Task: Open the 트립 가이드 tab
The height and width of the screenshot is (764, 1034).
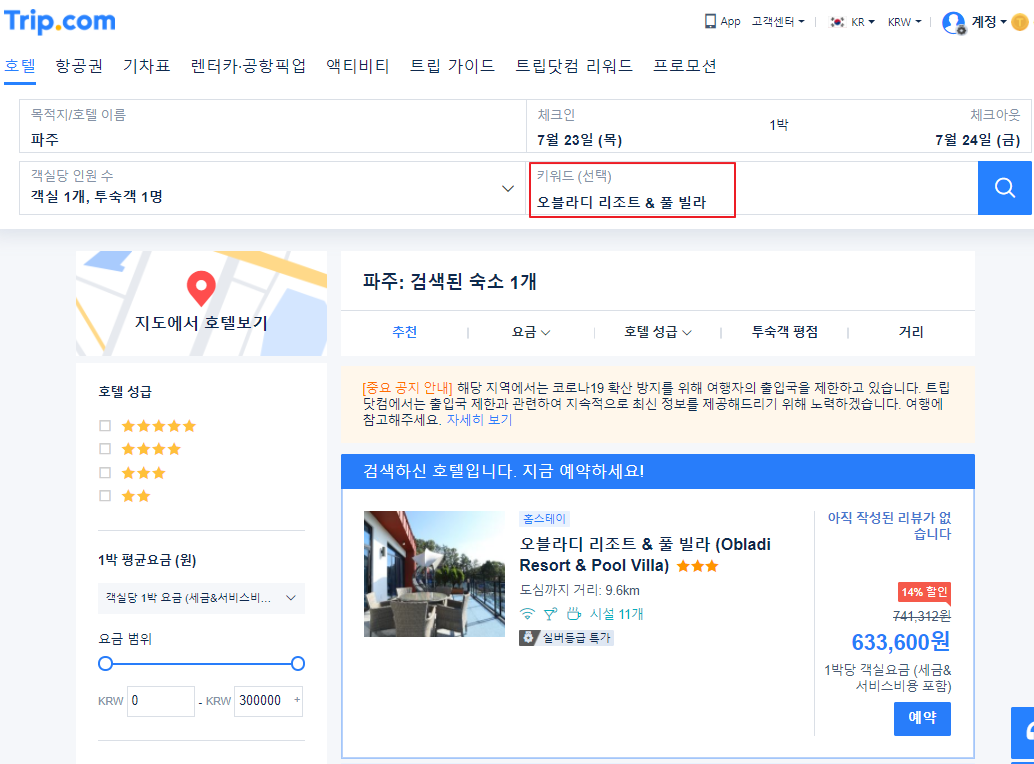Action: click(x=452, y=66)
